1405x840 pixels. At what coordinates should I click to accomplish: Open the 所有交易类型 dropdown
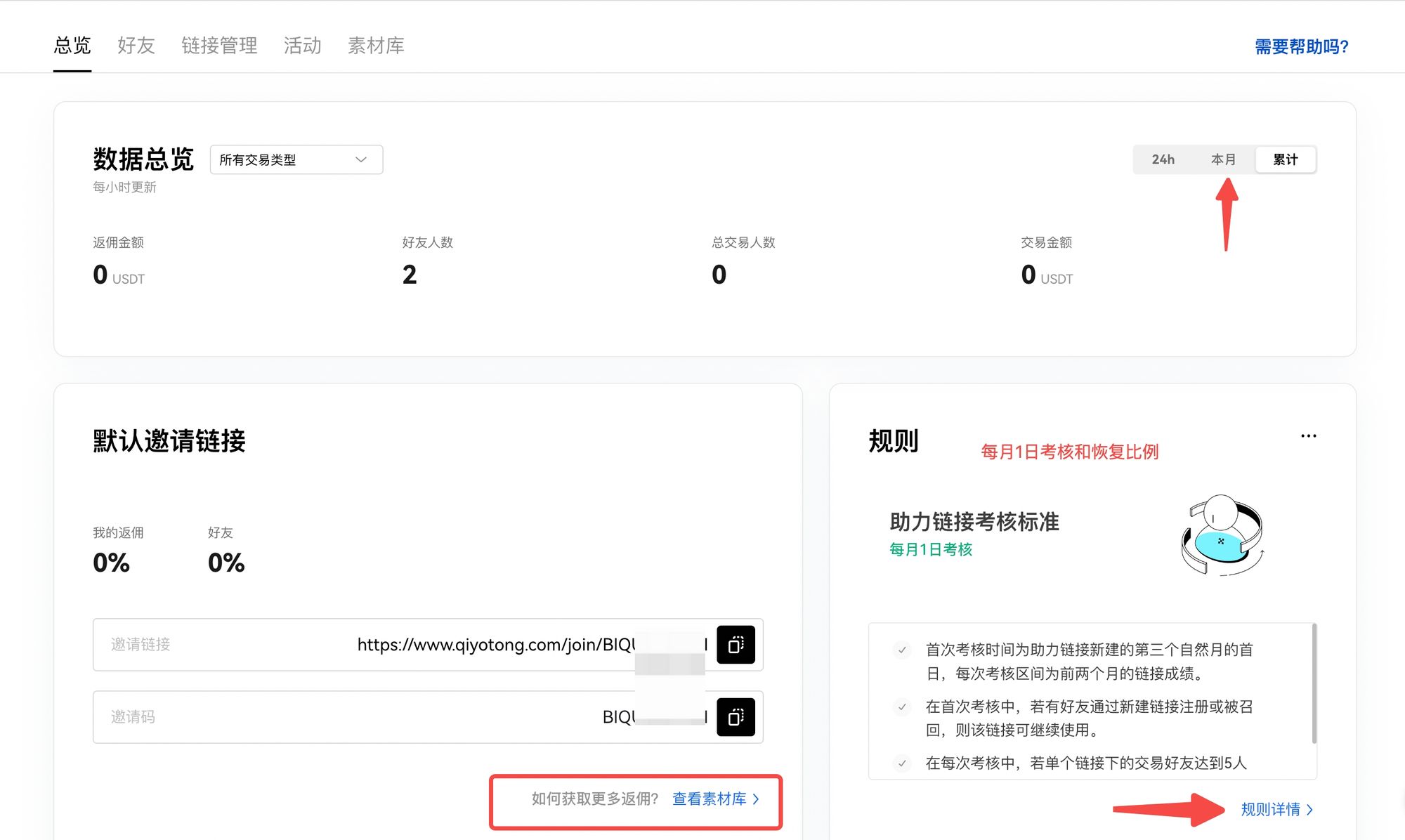click(296, 159)
